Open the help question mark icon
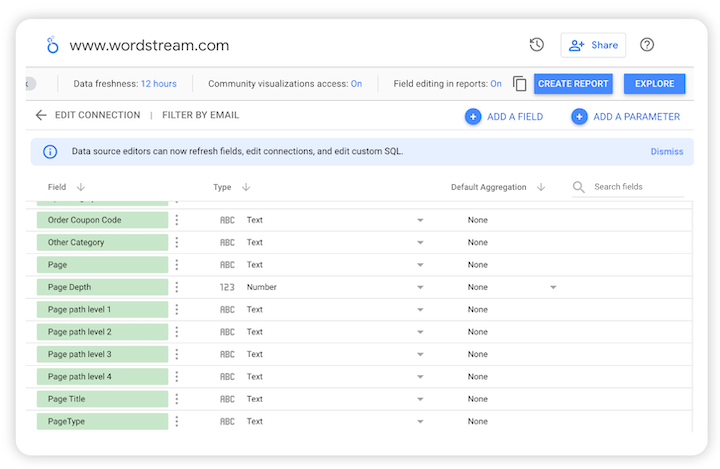The height and width of the screenshot is (469, 720). (647, 45)
